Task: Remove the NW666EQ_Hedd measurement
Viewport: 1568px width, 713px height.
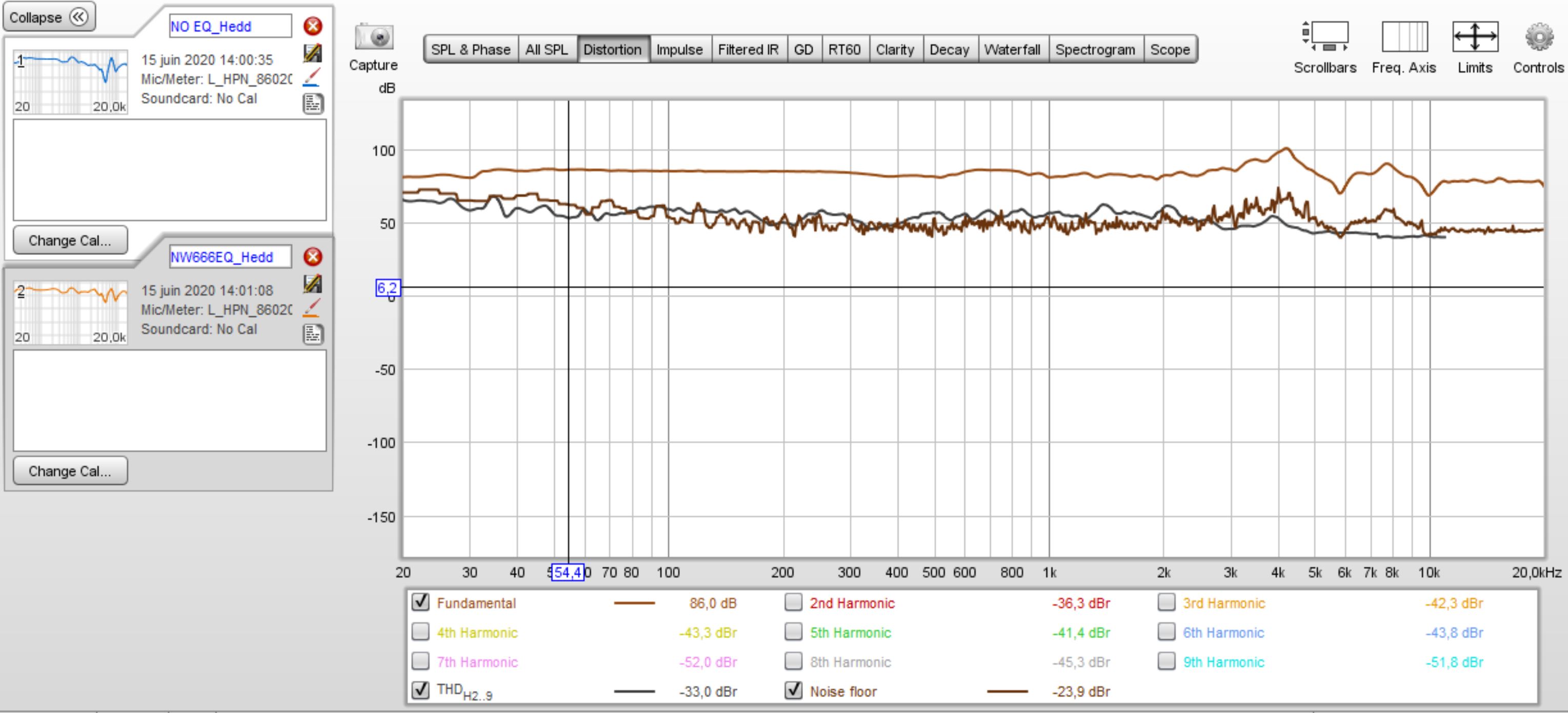Action: (x=313, y=257)
